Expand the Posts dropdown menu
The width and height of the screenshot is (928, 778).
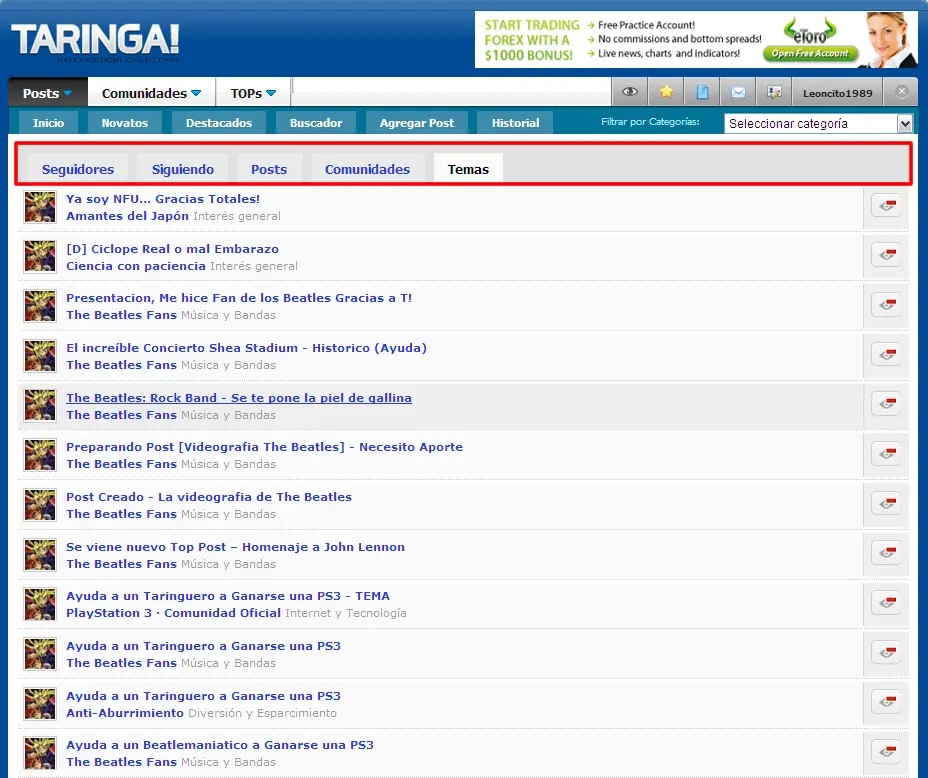coord(47,93)
